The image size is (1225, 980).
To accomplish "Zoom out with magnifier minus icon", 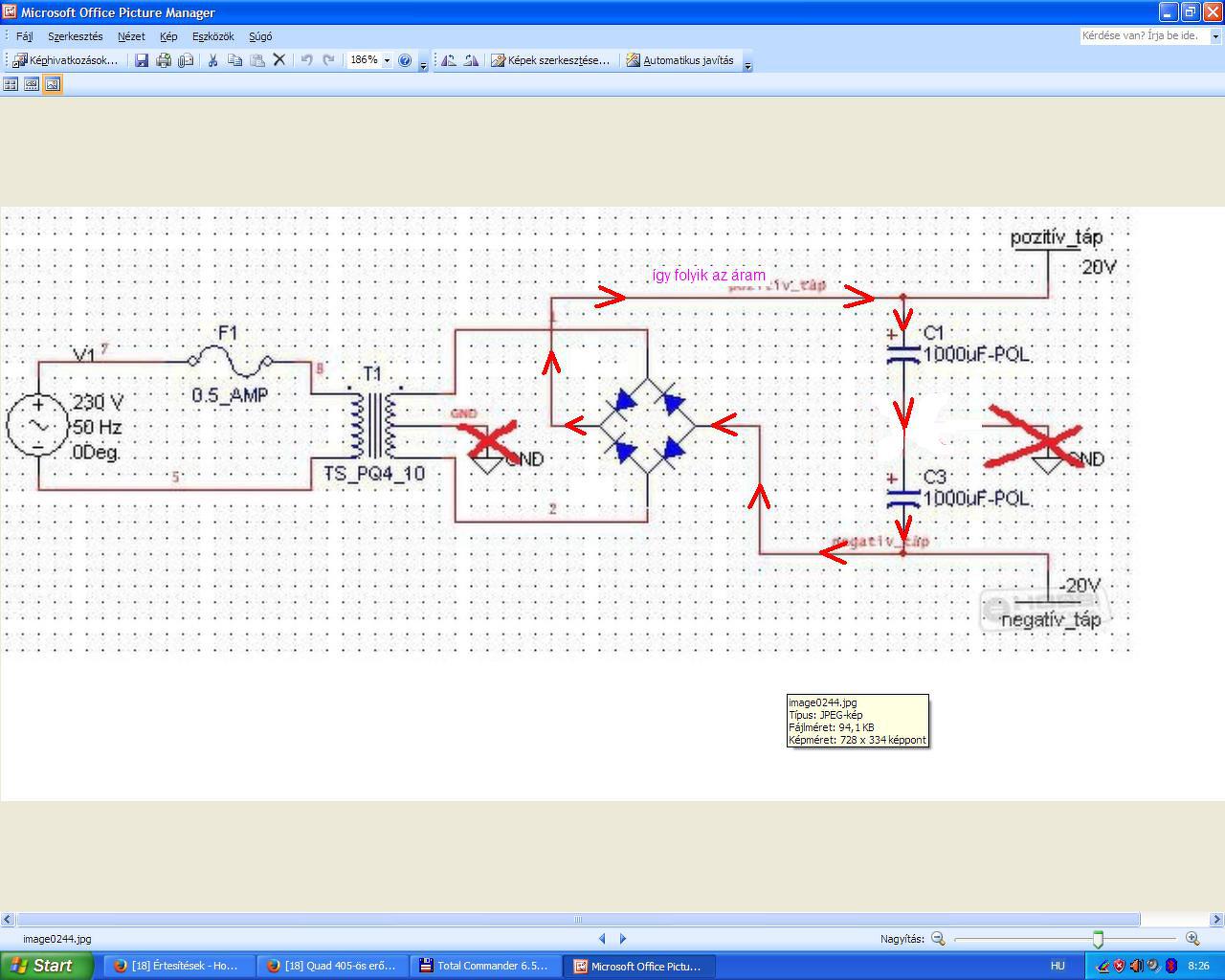I will pos(938,939).
